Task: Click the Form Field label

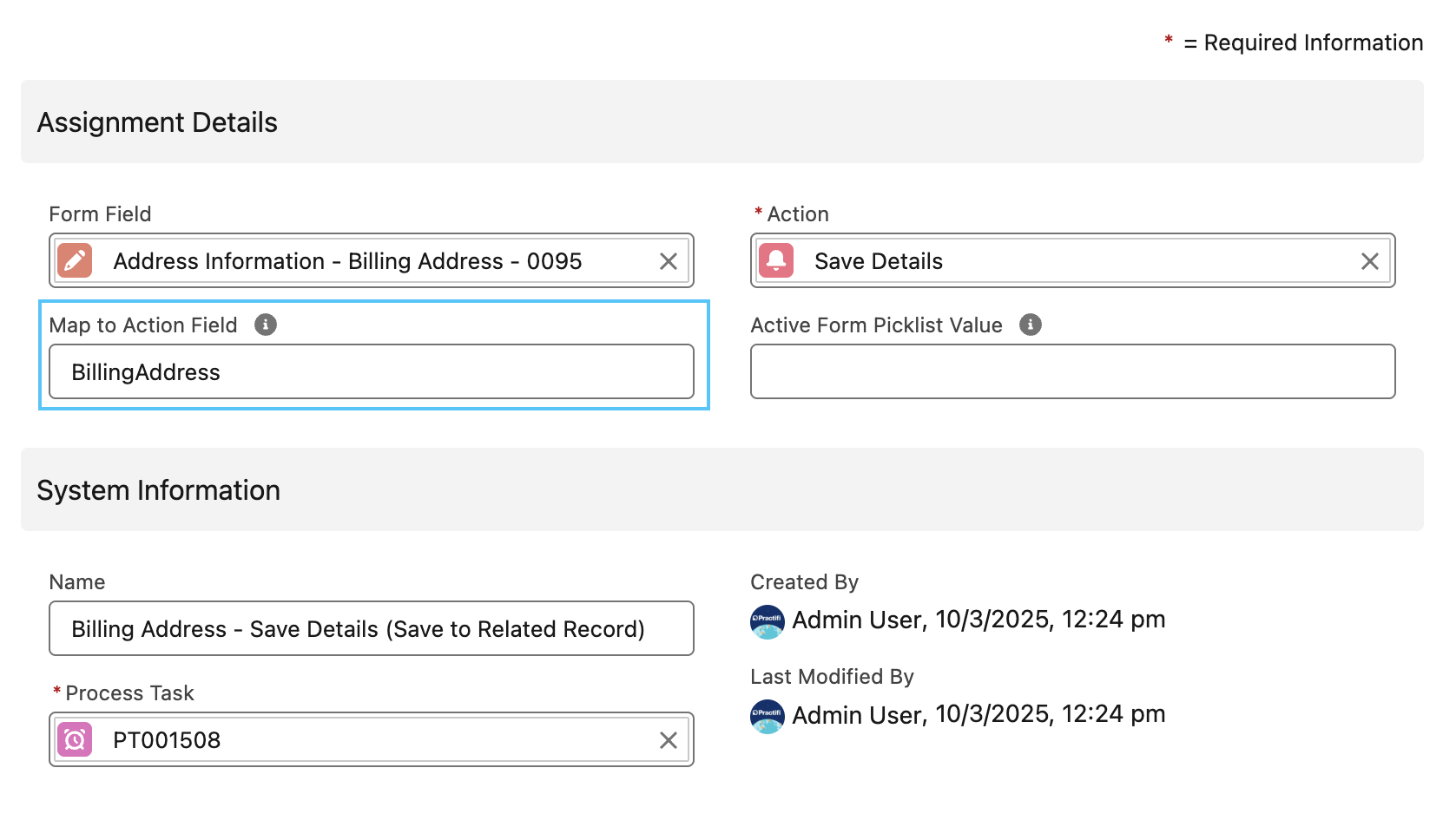Action: 100,214
